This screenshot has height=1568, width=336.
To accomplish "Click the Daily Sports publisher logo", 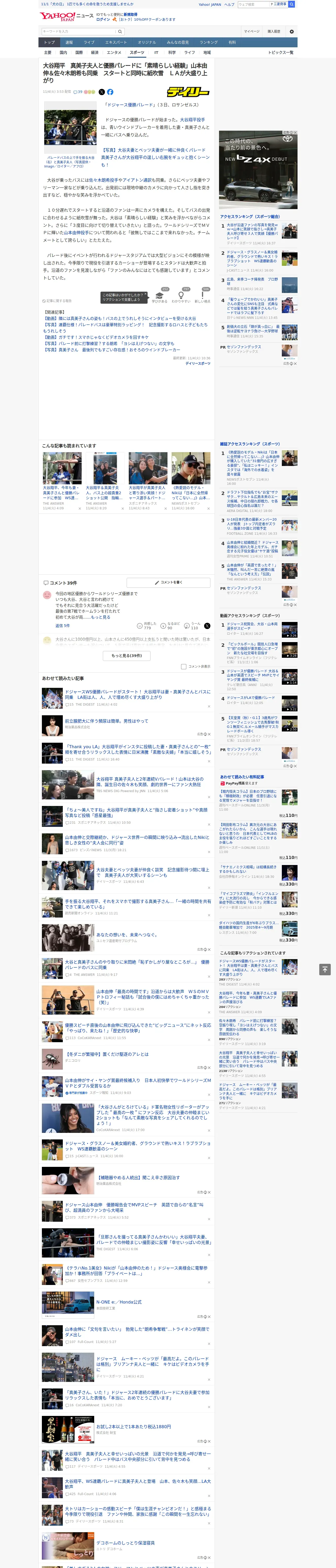I will 188,92.
